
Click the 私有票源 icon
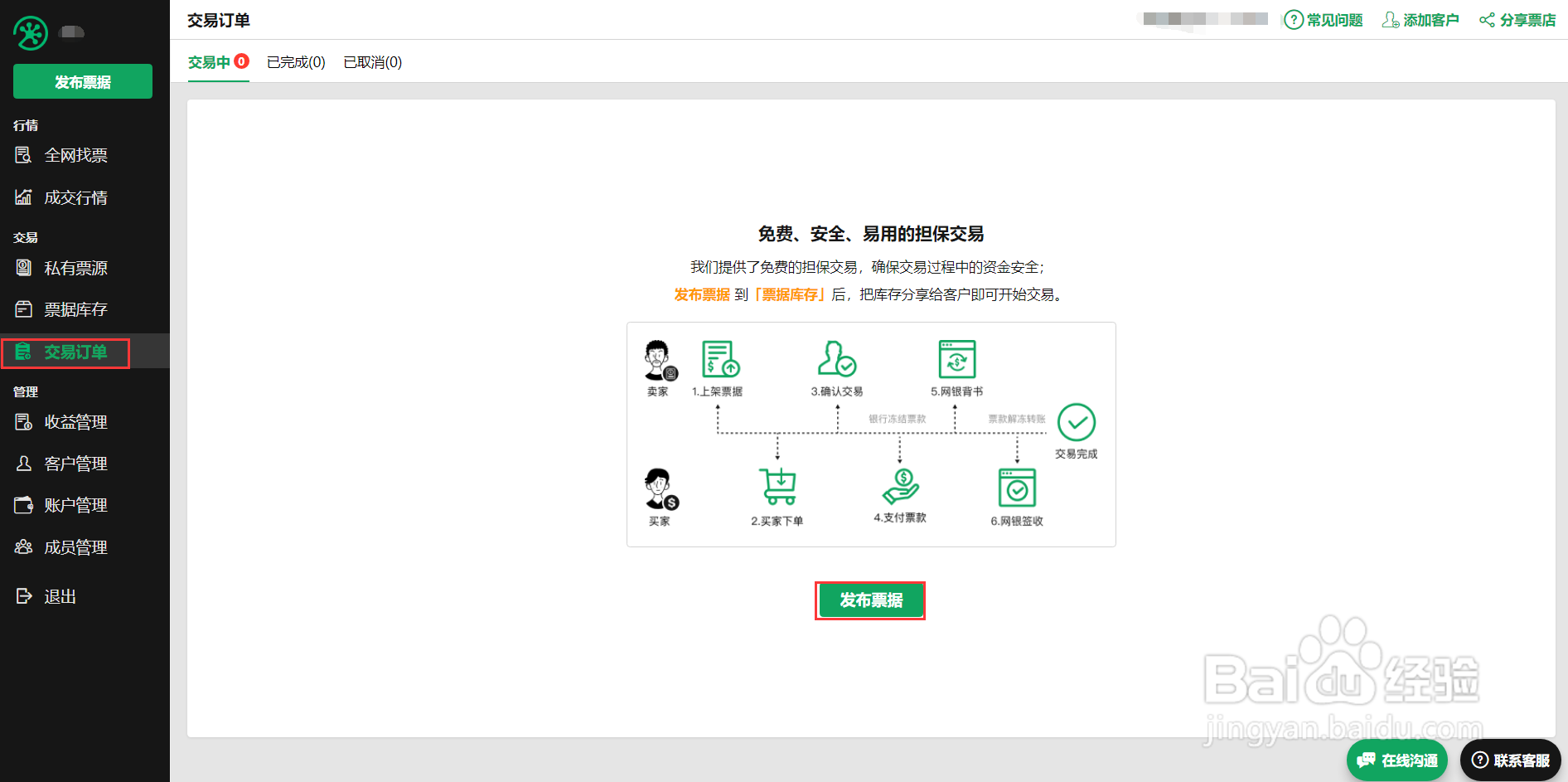click(x=23, y=268)
